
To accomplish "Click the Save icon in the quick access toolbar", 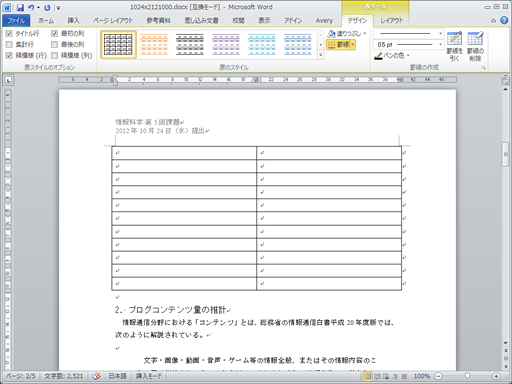I will [20, 7].
